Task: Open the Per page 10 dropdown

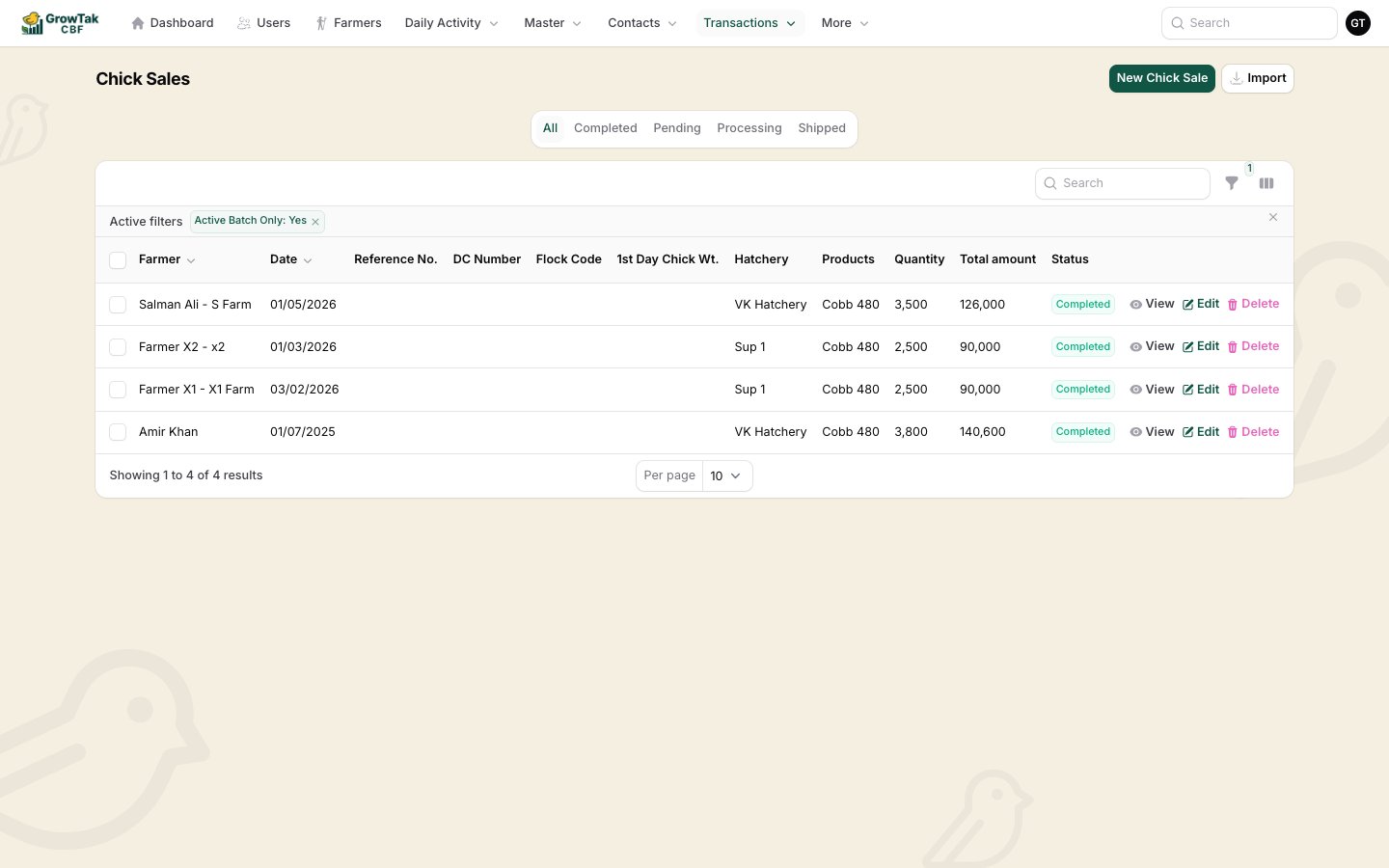Action: click(727, 475)
